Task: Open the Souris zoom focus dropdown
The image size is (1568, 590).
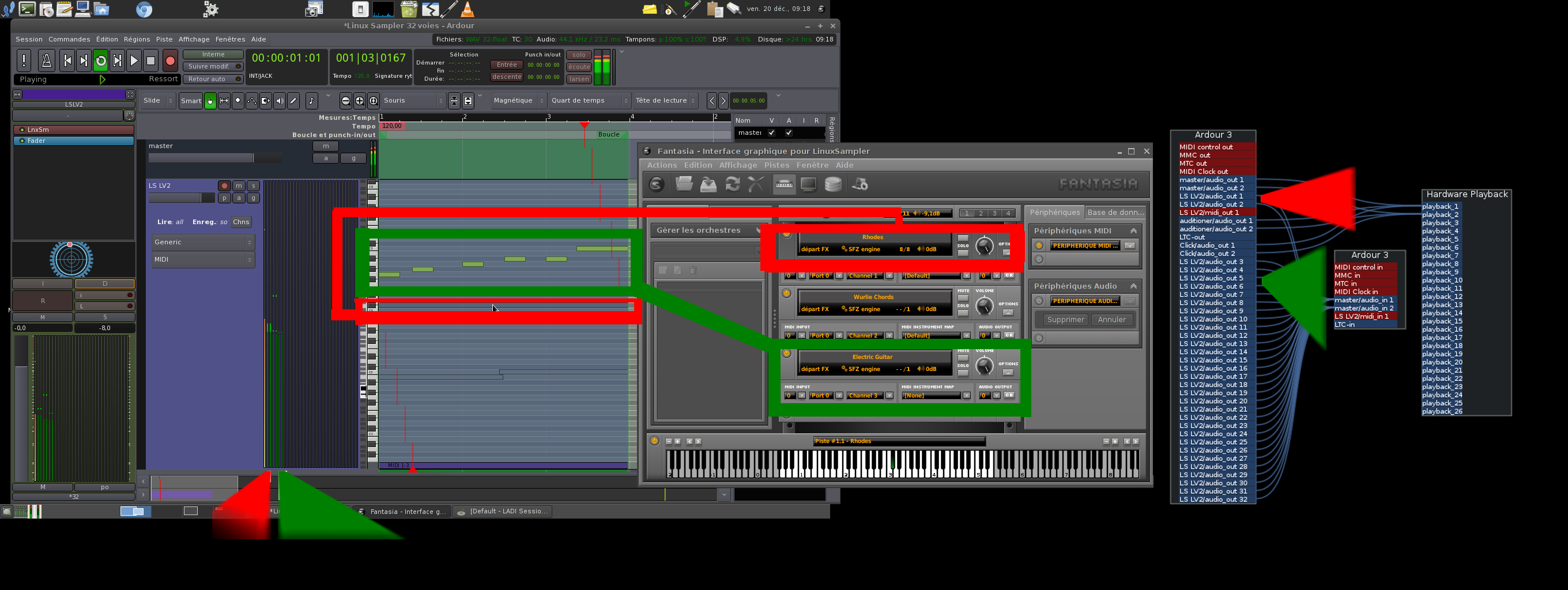Action: coord(413,101)
